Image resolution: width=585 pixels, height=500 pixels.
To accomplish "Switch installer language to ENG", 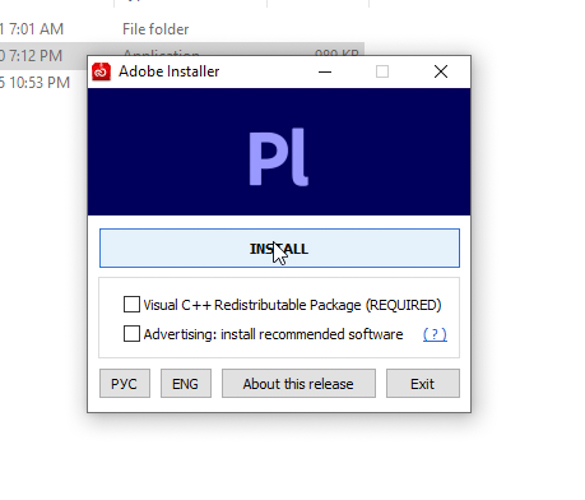I will click(x=186, y=384).
